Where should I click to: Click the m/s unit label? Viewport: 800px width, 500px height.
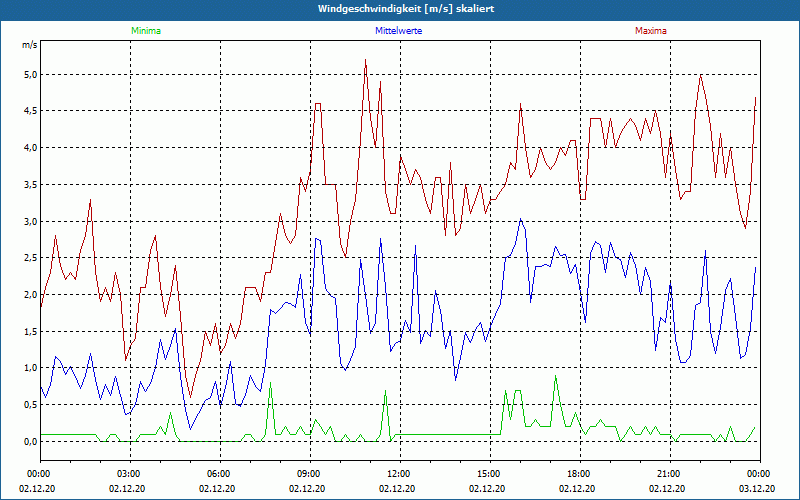(x=30, y=45)
